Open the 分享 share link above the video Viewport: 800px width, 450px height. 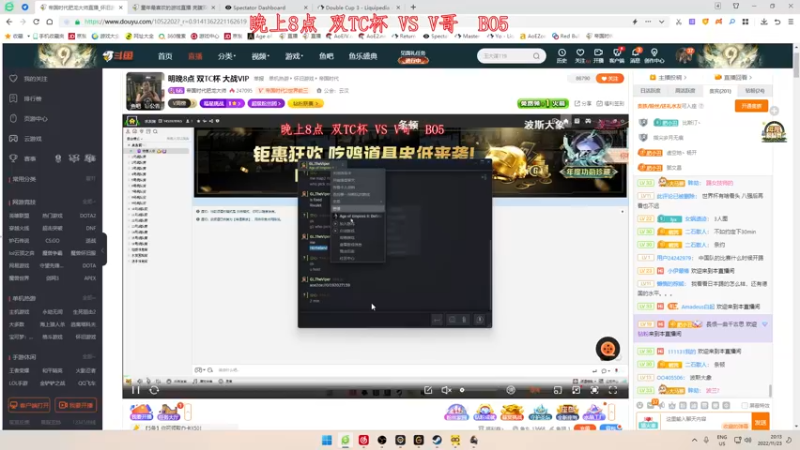[x=583, y=104]
